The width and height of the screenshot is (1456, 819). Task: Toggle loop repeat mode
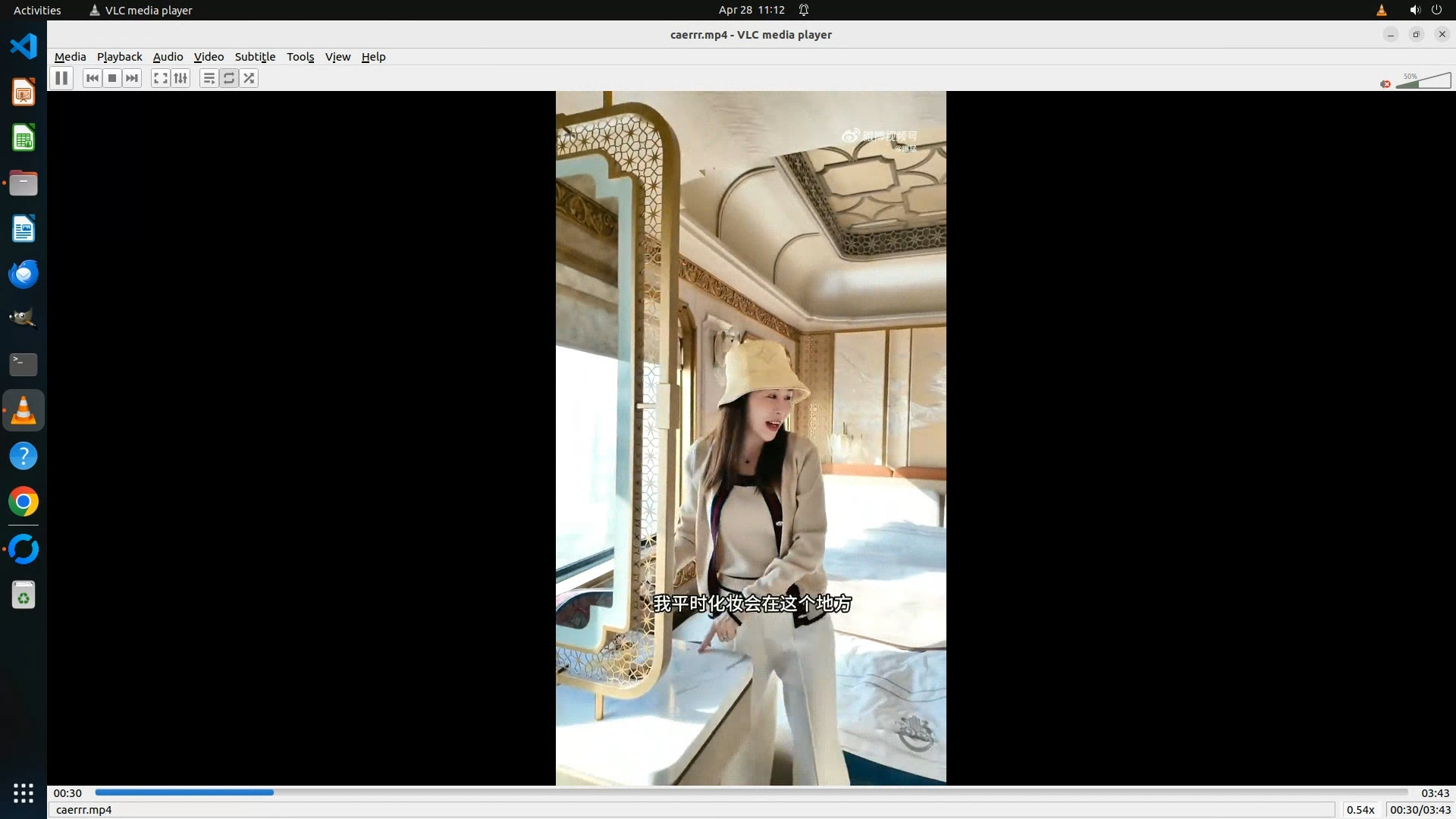[228, 78]
